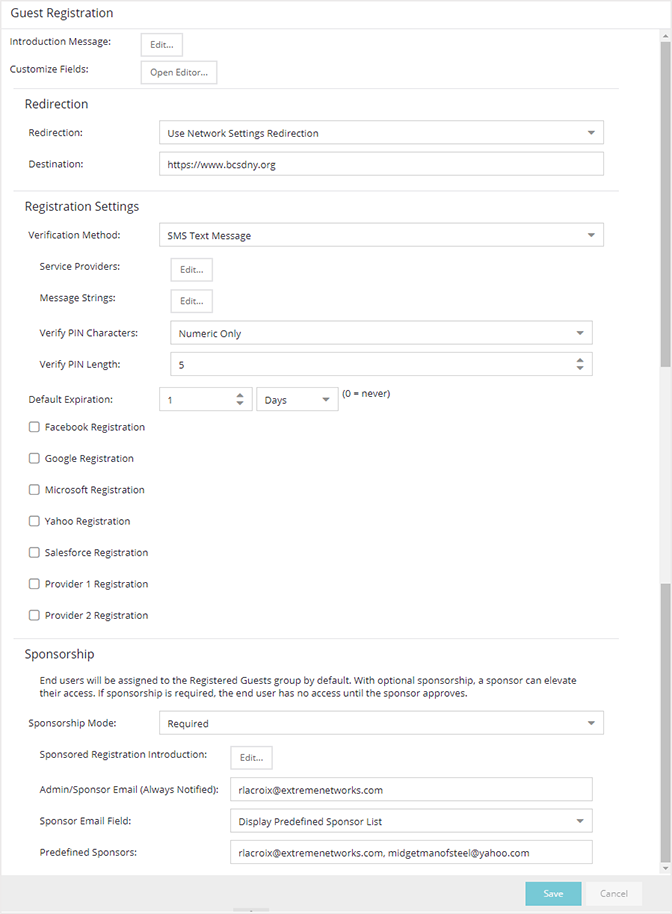Check Microsoft Registration
Viewport: 672px width, 914px height.
pyautogui.click(x=34, y=490)
